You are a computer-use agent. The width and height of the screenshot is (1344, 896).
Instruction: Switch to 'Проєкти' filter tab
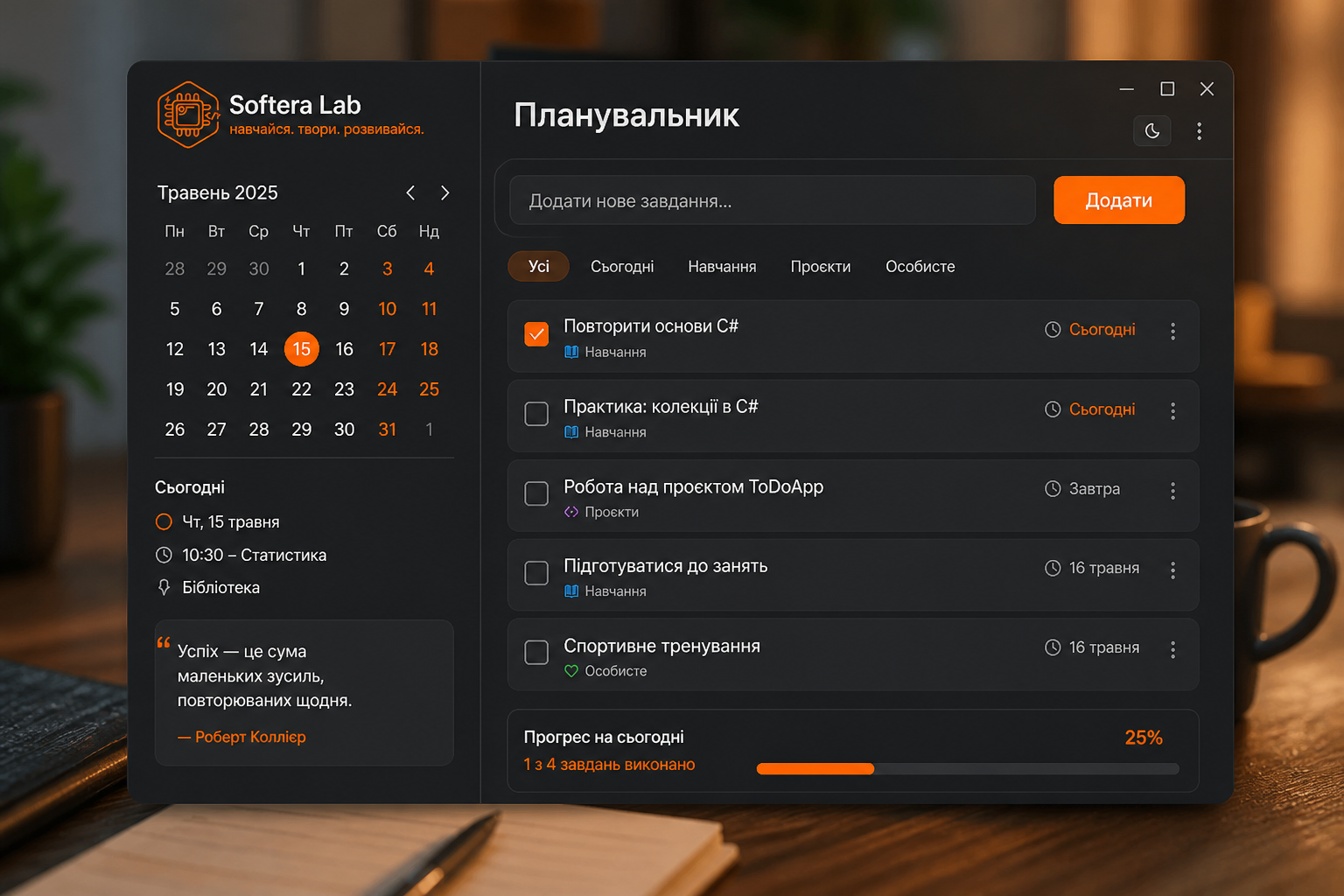pos(821,266)
